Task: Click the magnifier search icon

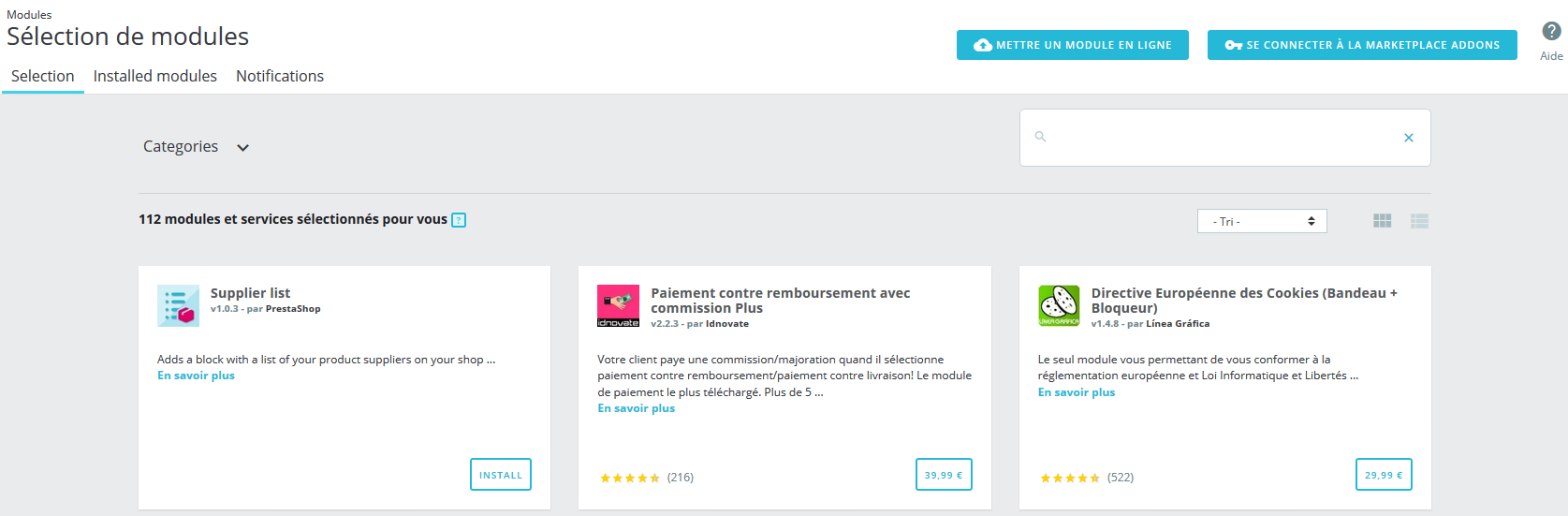Action: pyautogui.click(x=1040, y=137)
